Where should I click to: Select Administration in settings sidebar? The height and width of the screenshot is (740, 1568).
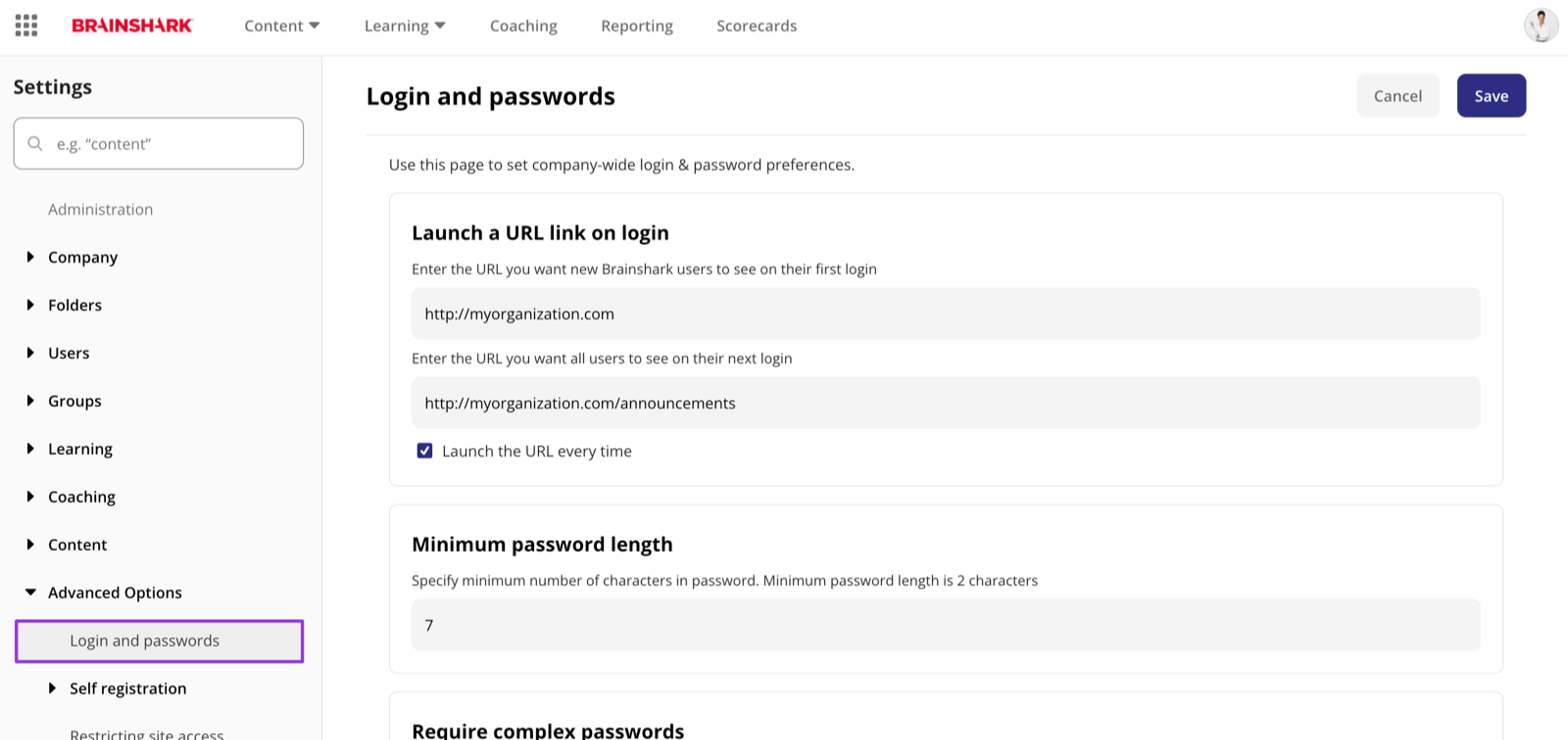101,209
